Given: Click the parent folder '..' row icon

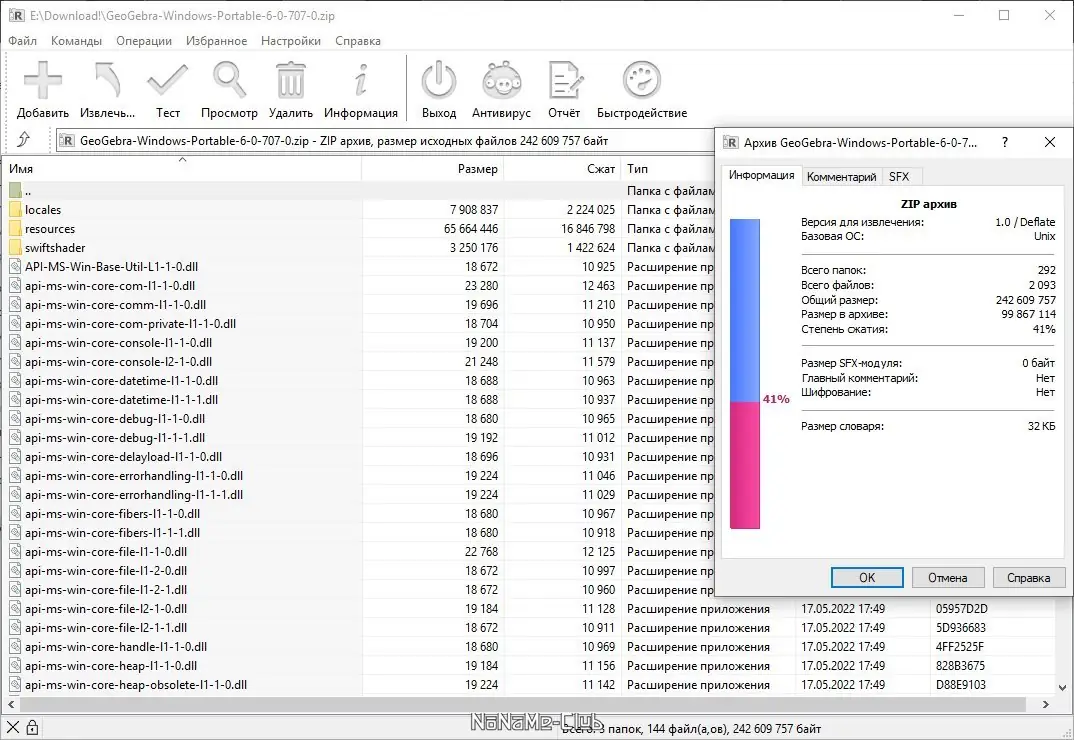Looking at the screenshot, I should pyautogui.click(x=16, y=190).
